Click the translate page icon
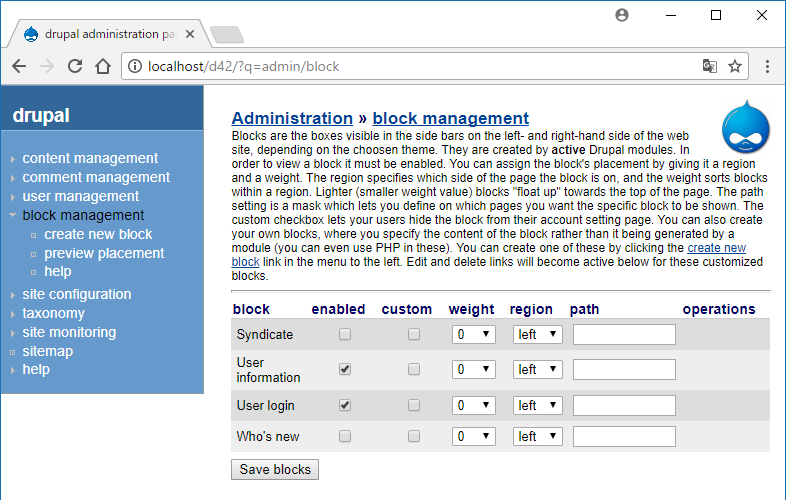Image resolution: width=786 pixels, height=500 pixels. [x=709, y=67]
